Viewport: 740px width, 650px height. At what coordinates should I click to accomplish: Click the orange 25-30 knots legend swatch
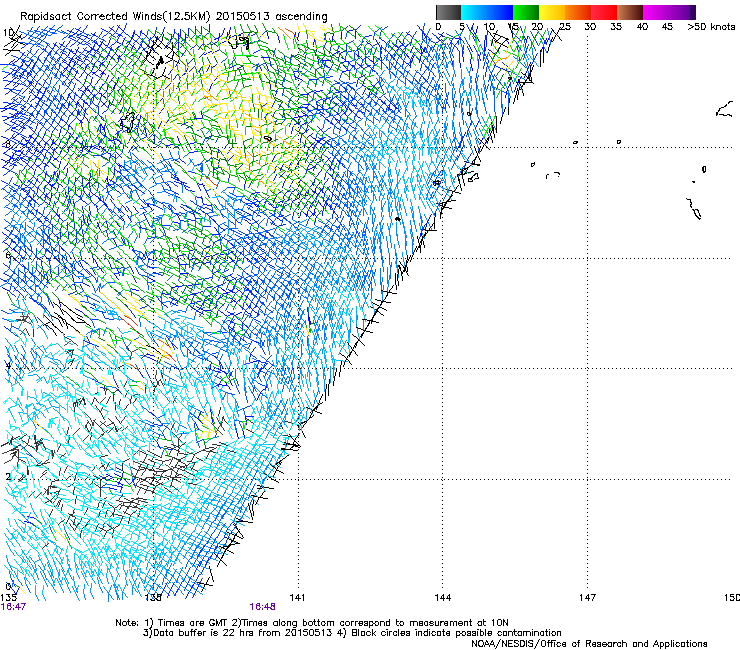578,12
